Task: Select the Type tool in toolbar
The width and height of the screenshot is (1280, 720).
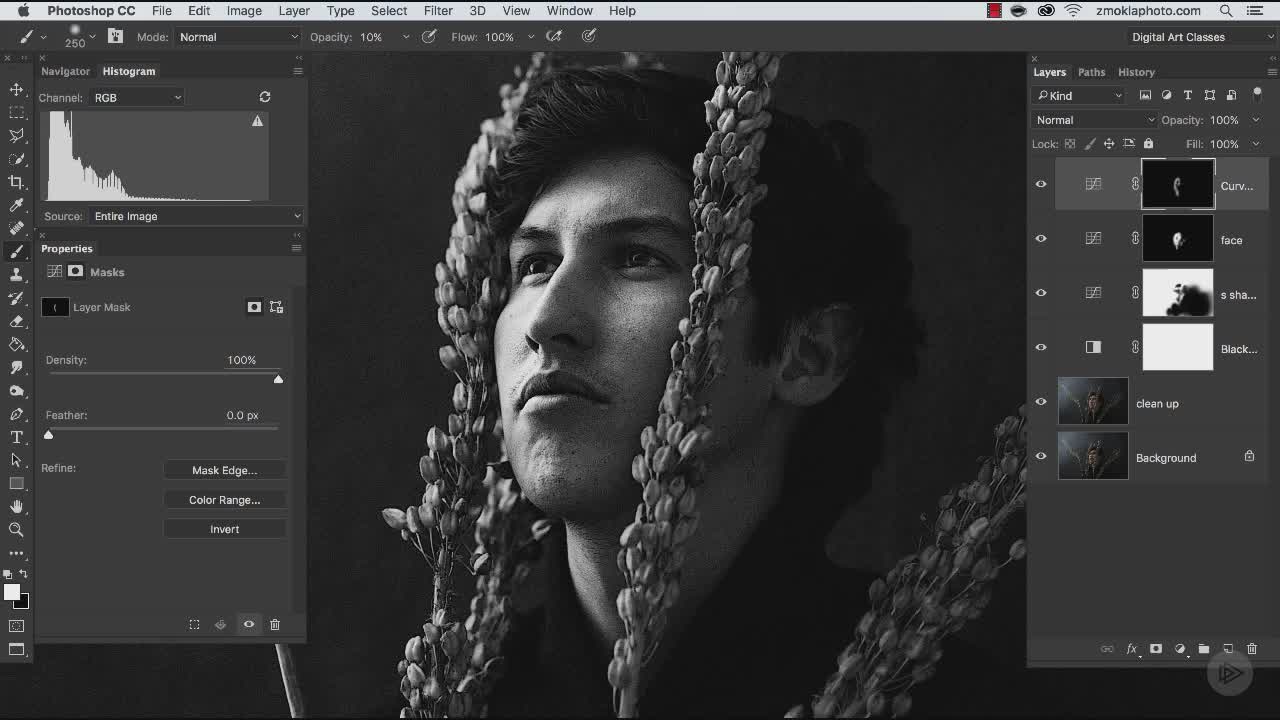Action: click(x=16, y=437)
